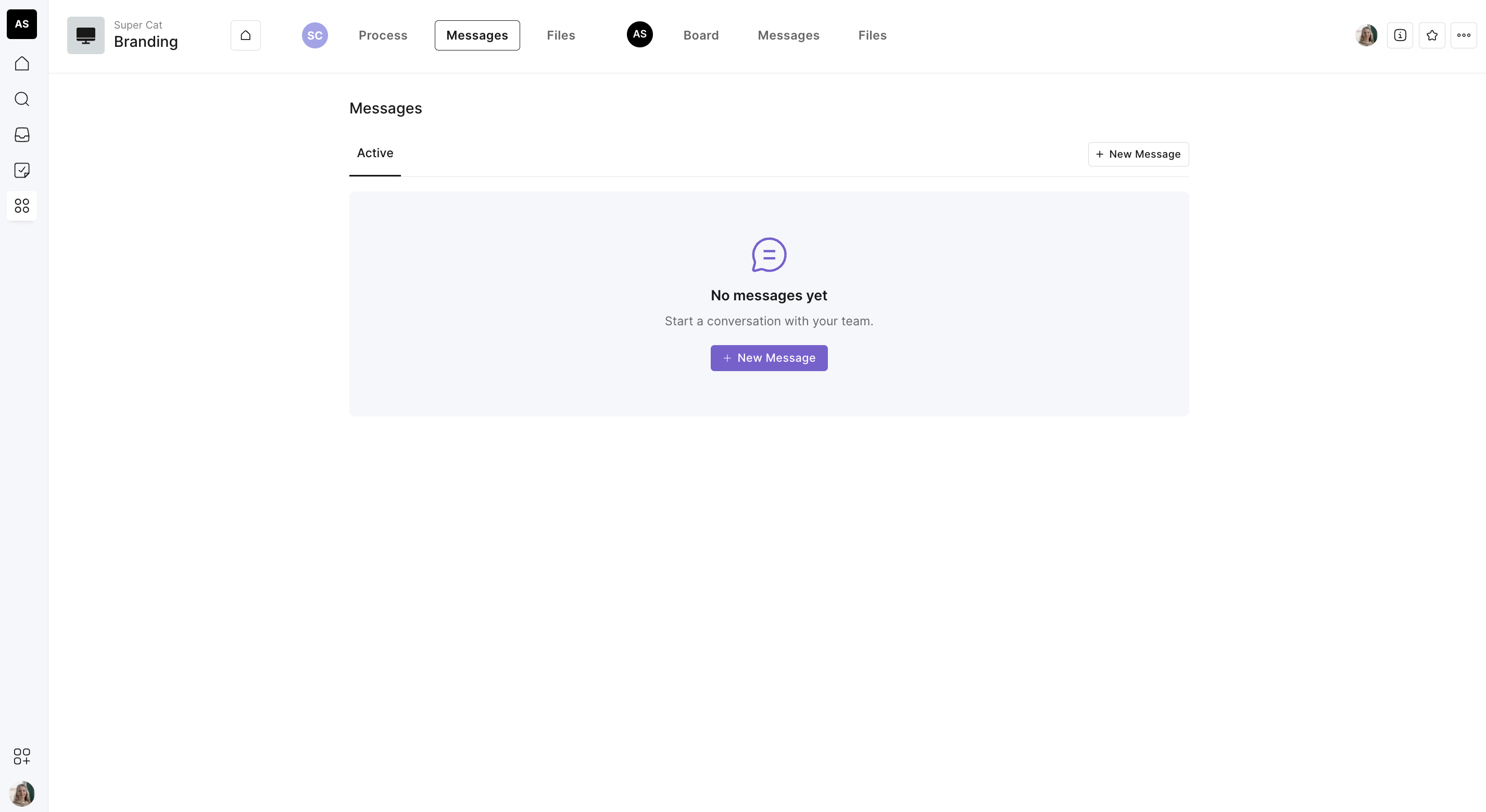Open search from the sidebar
Image resolution: width=1486 pixels, height=812 pixels.
pyautogui.click(x=22, y=99)
